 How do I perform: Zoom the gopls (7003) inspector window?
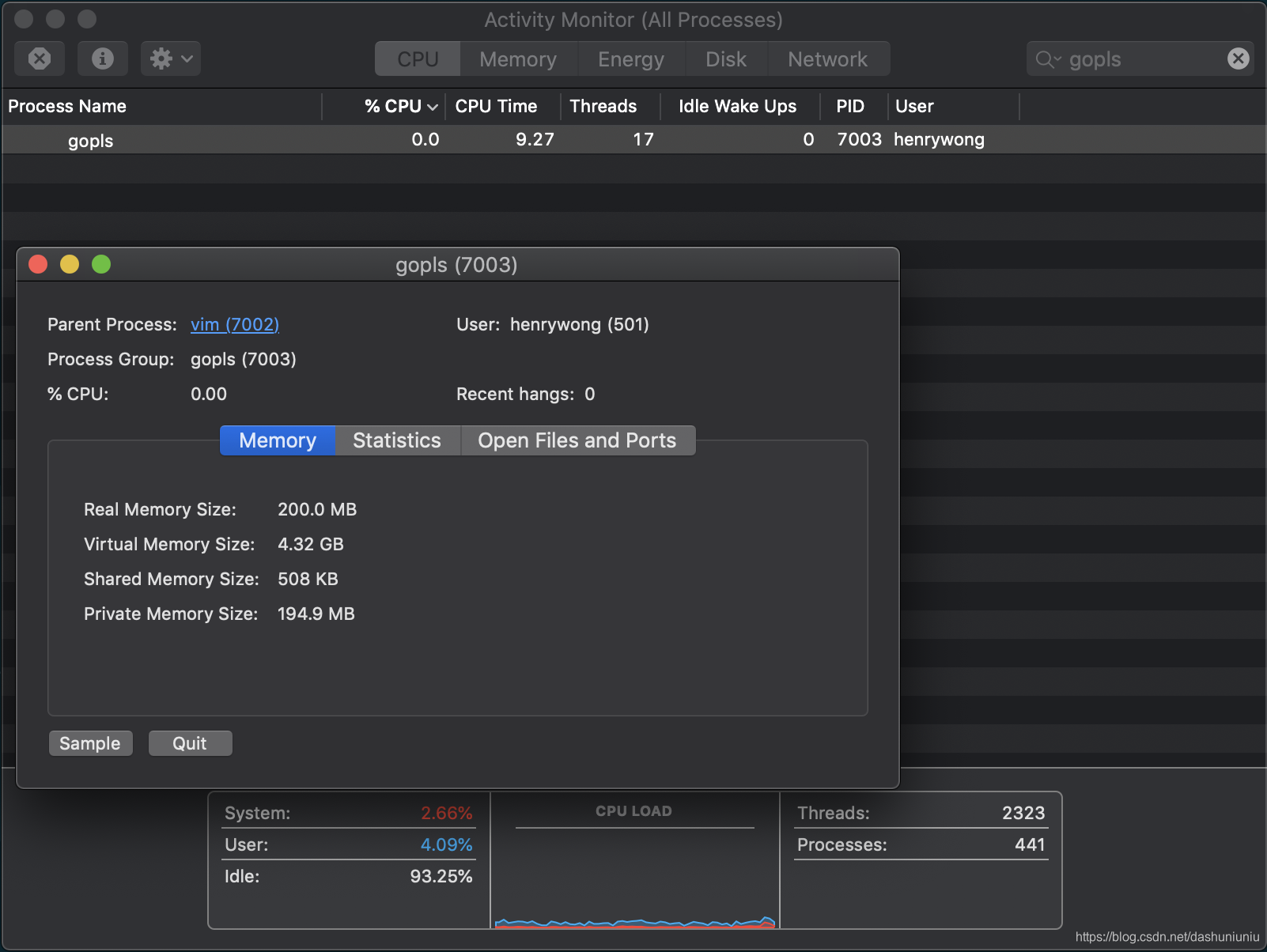click(101, 264)
